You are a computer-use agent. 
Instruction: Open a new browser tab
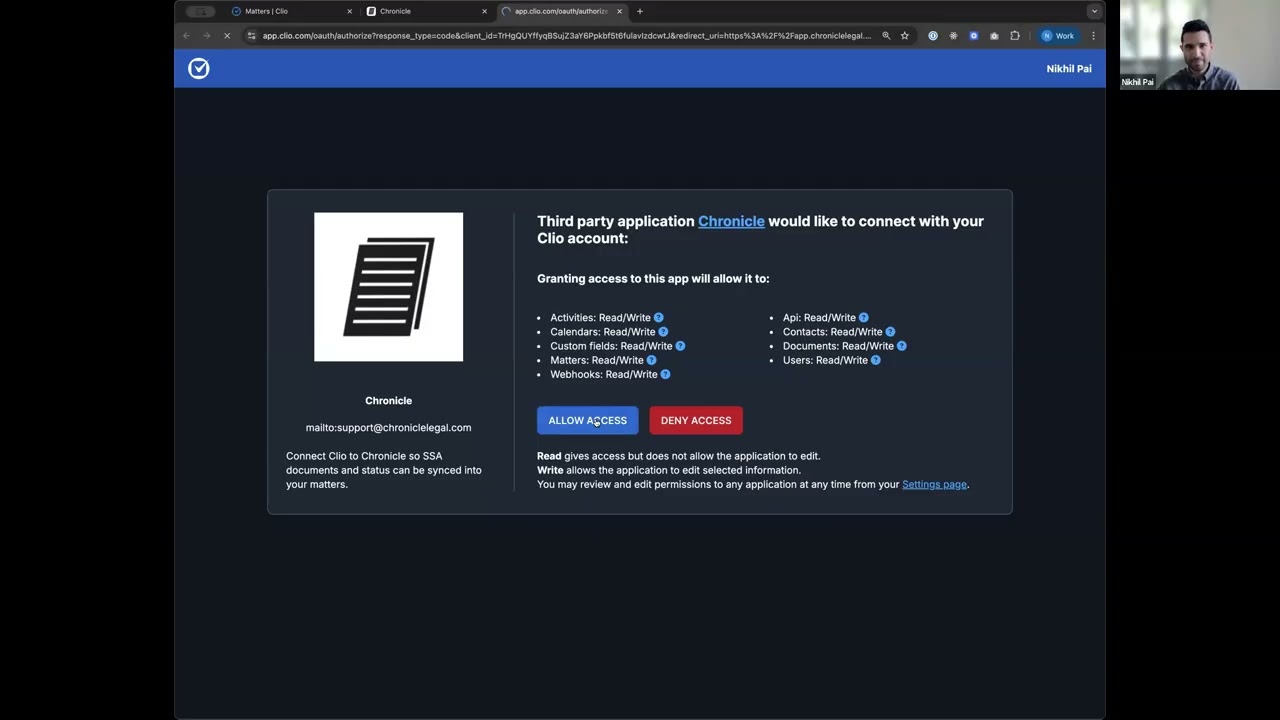point(640,11)
